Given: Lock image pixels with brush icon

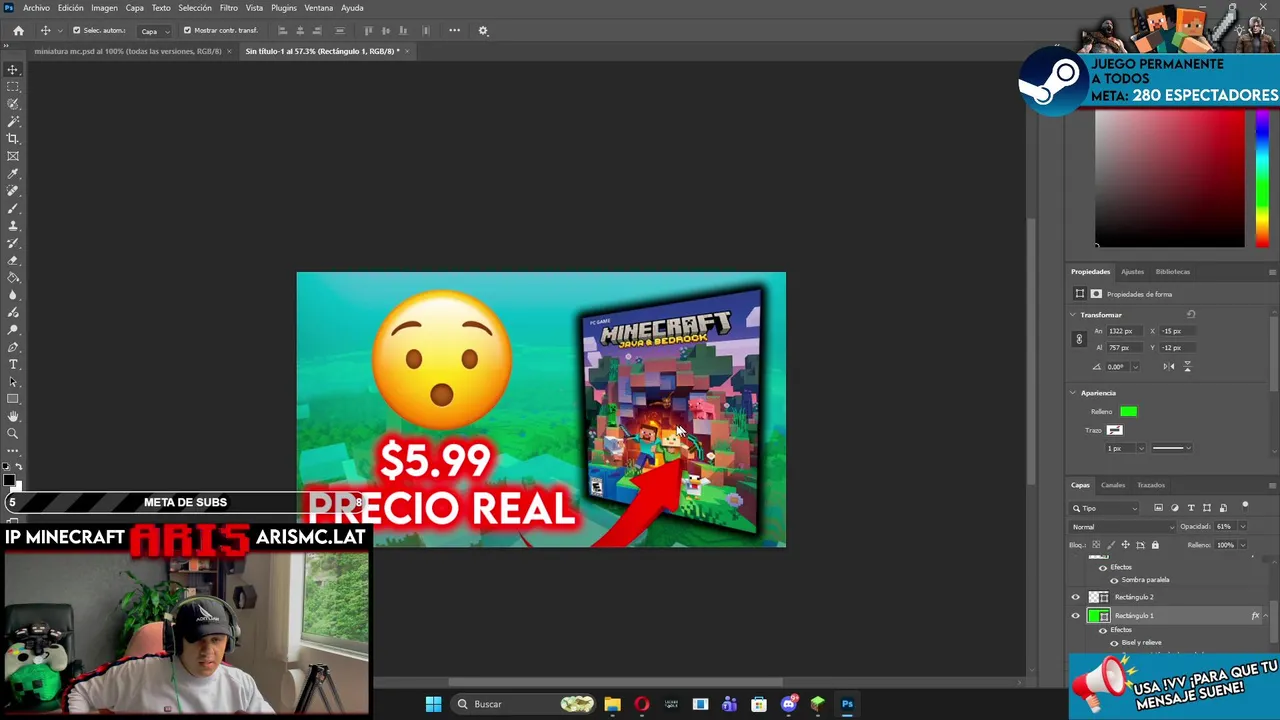Looking at the screenshot, I should (x=1110, y=545).
